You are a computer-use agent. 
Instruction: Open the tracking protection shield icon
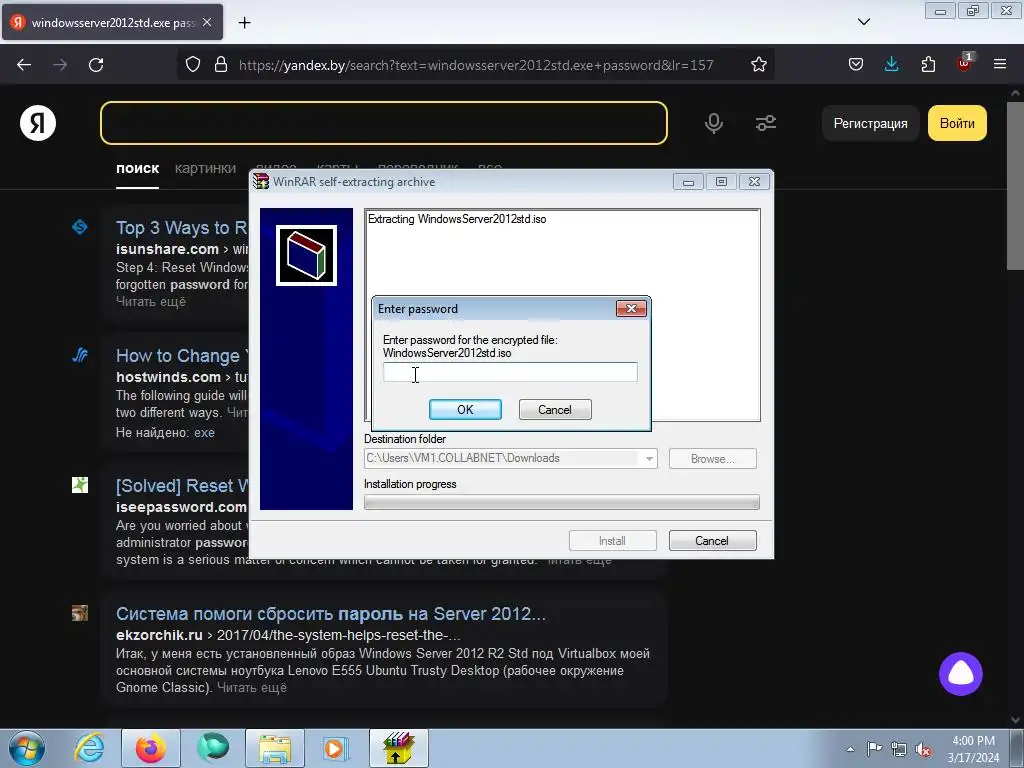point(193,65)
